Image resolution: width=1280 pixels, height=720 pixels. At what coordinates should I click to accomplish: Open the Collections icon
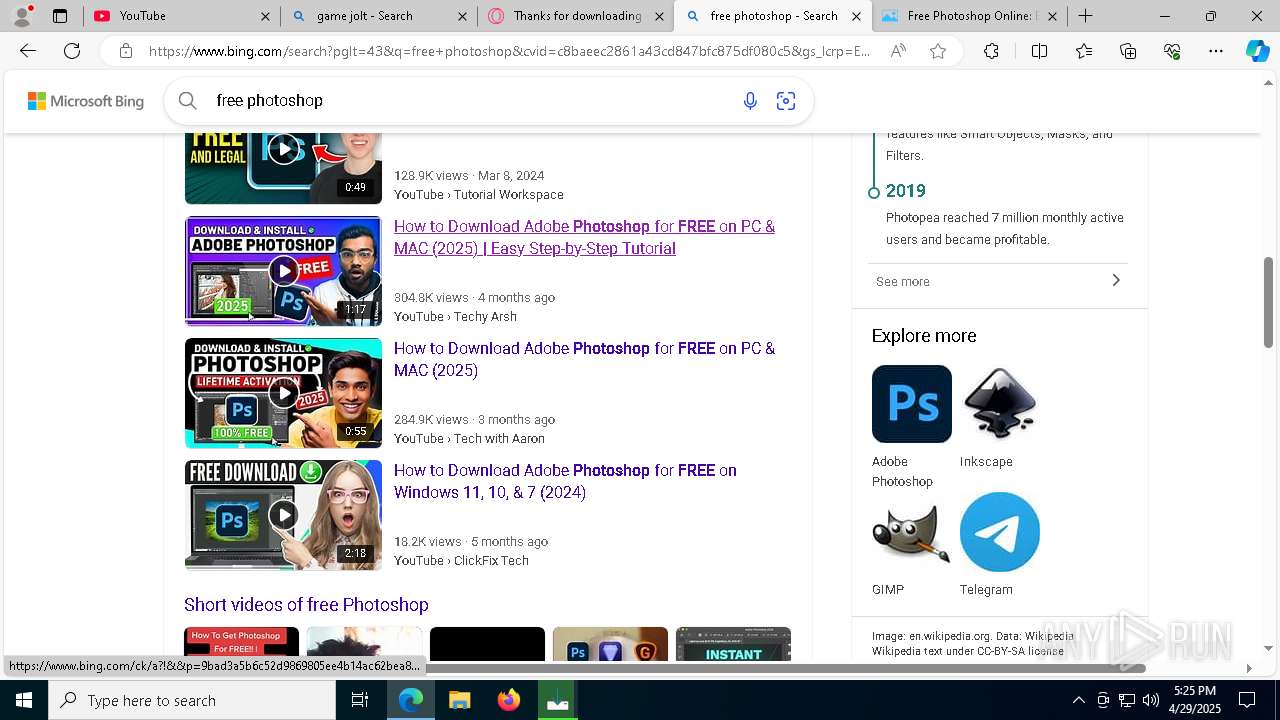[x=1128, y=51]
